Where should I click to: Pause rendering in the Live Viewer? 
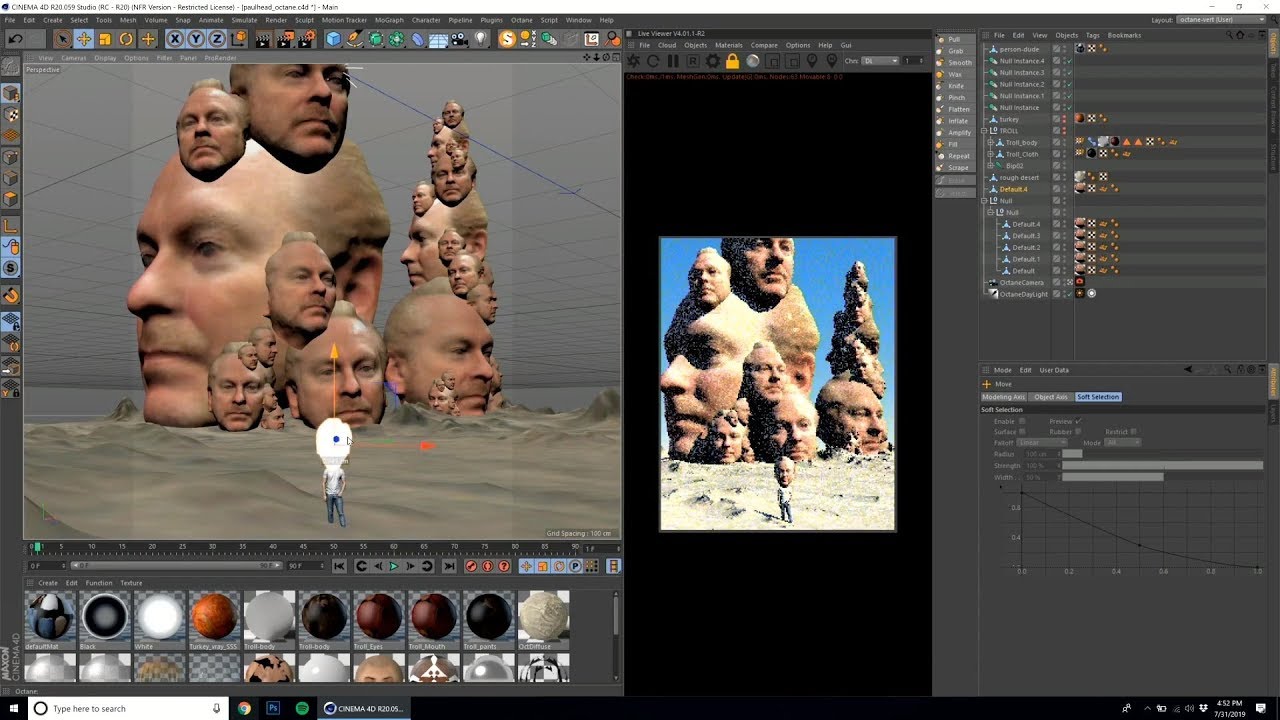[x=672, y=61]
